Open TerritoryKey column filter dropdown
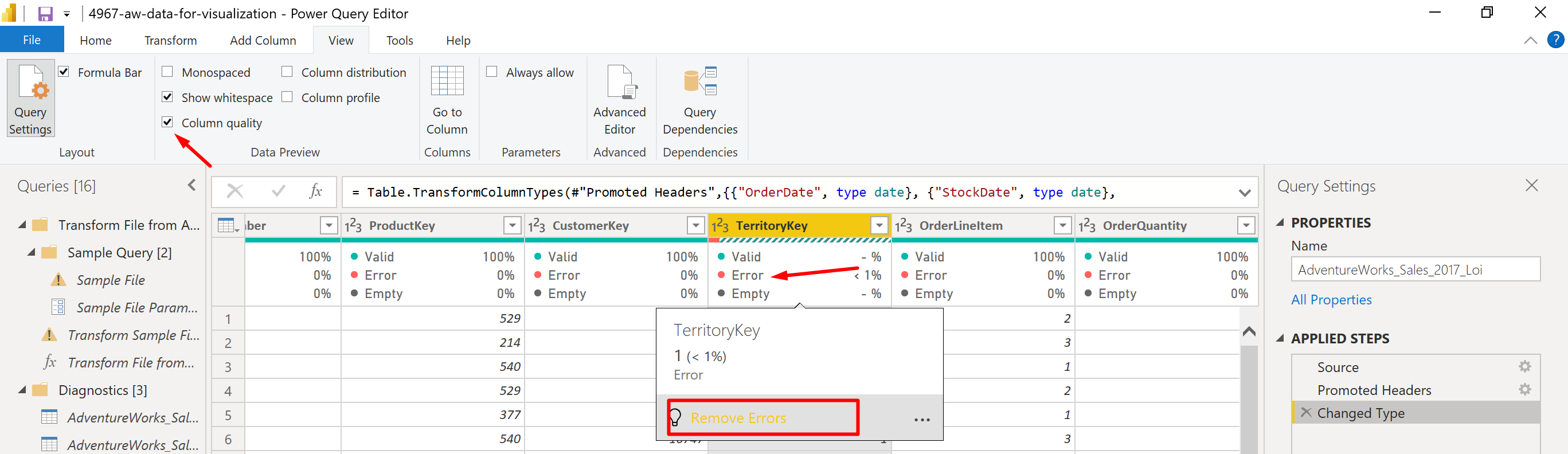 [879, 226]
